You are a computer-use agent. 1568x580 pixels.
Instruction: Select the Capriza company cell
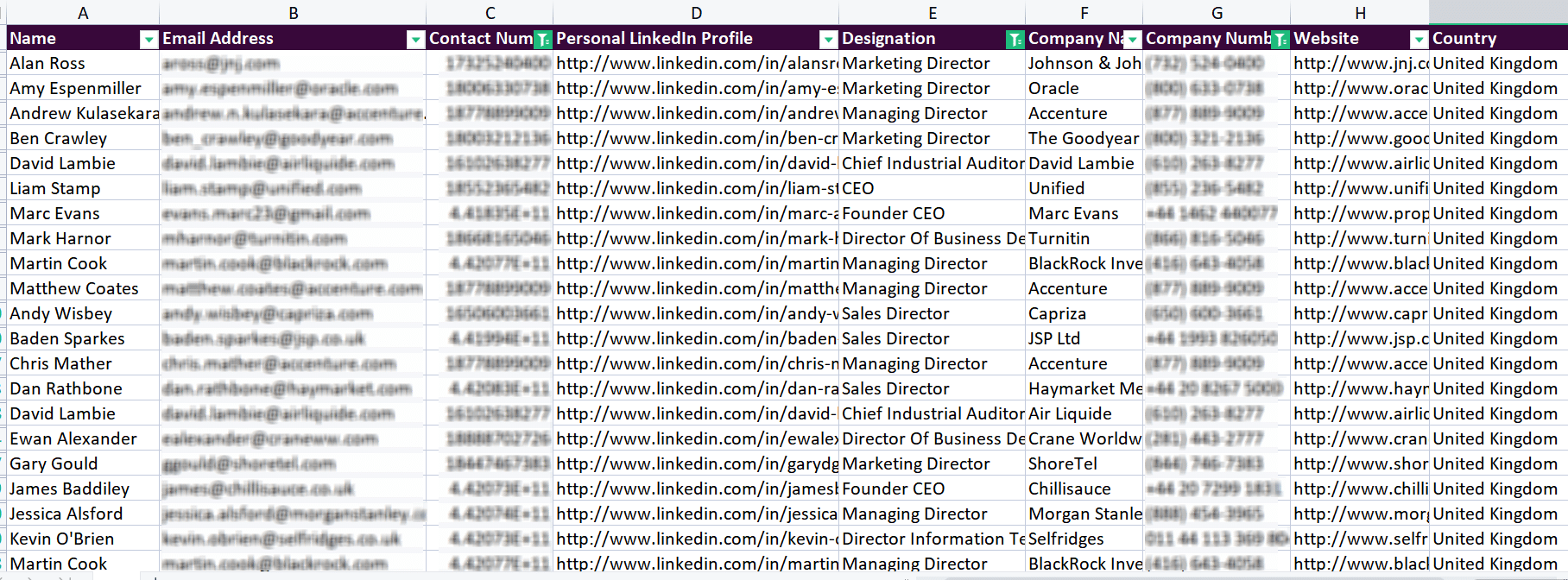tap(1084, 313)
